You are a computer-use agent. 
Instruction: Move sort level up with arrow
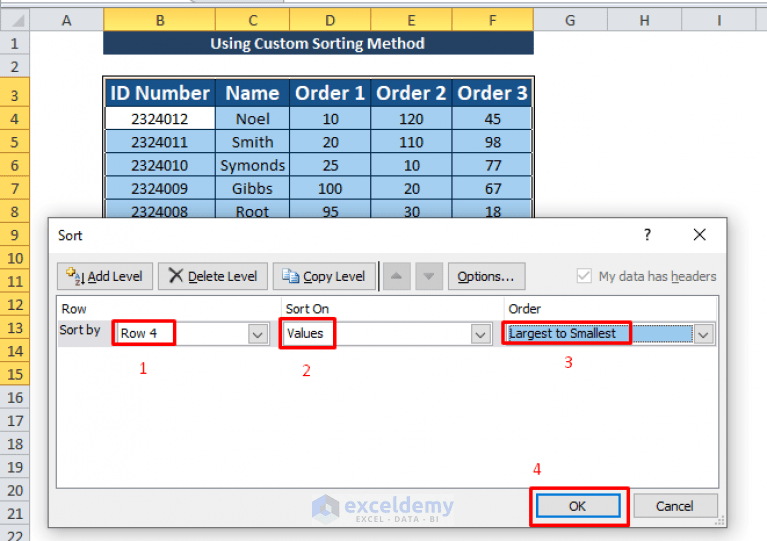397,276
